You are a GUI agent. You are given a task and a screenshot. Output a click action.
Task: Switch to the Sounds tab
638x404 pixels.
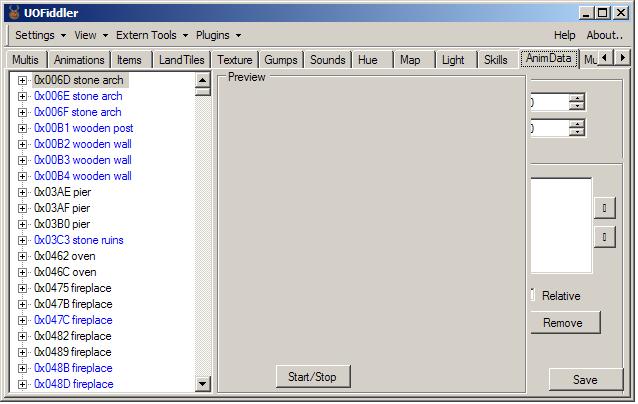(328, 60)
